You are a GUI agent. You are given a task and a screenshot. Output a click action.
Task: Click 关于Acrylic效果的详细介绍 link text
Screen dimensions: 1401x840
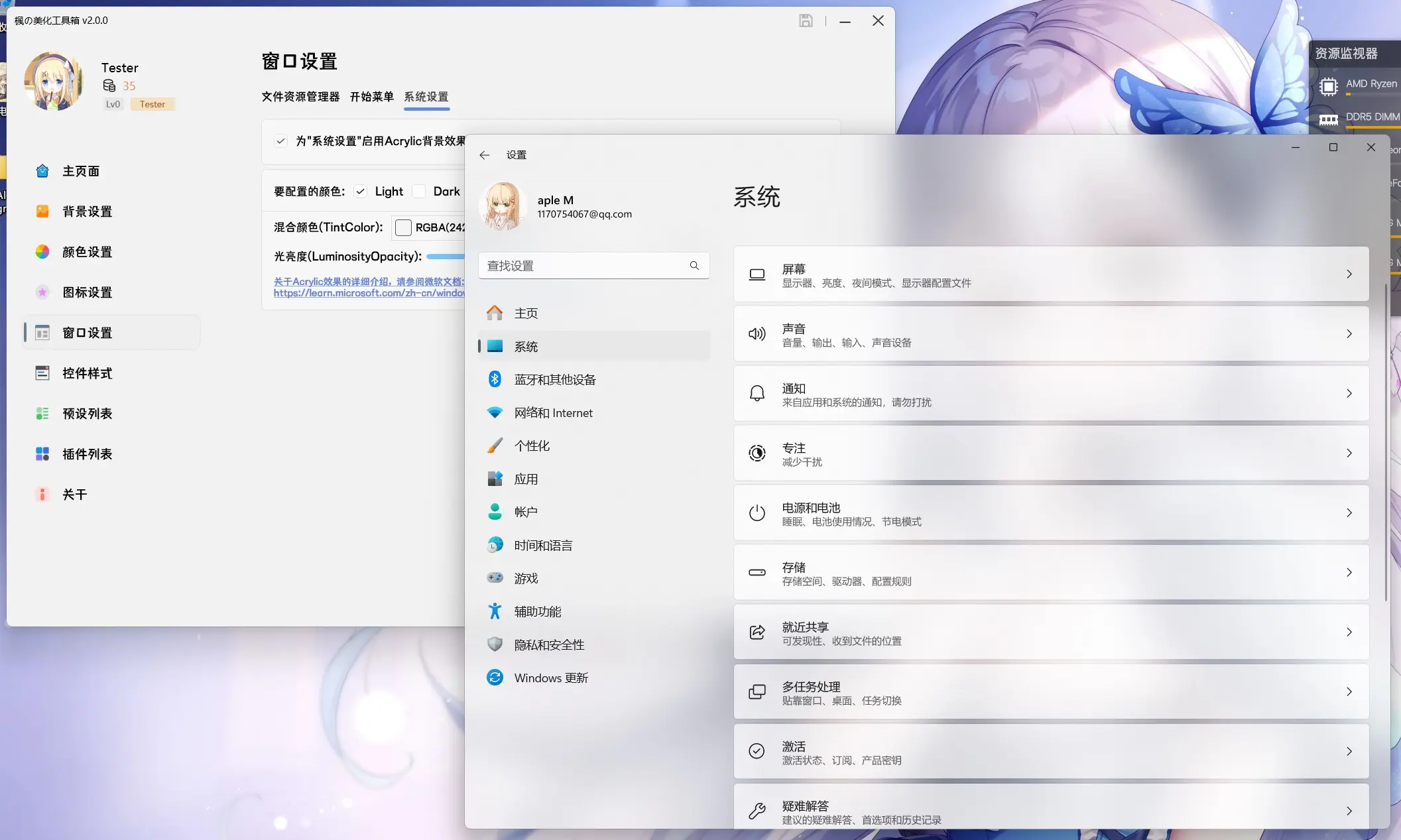coord(369,282)
